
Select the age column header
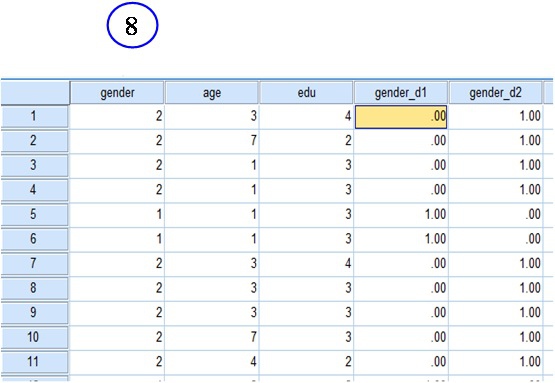(x=212, y=93)
